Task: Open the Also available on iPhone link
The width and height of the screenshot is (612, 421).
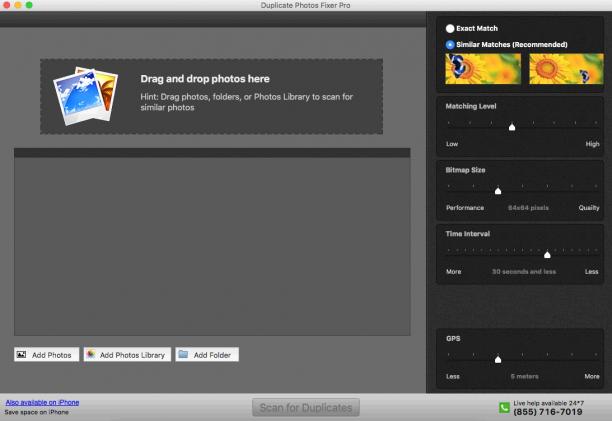Action: (x=42, y=402)
